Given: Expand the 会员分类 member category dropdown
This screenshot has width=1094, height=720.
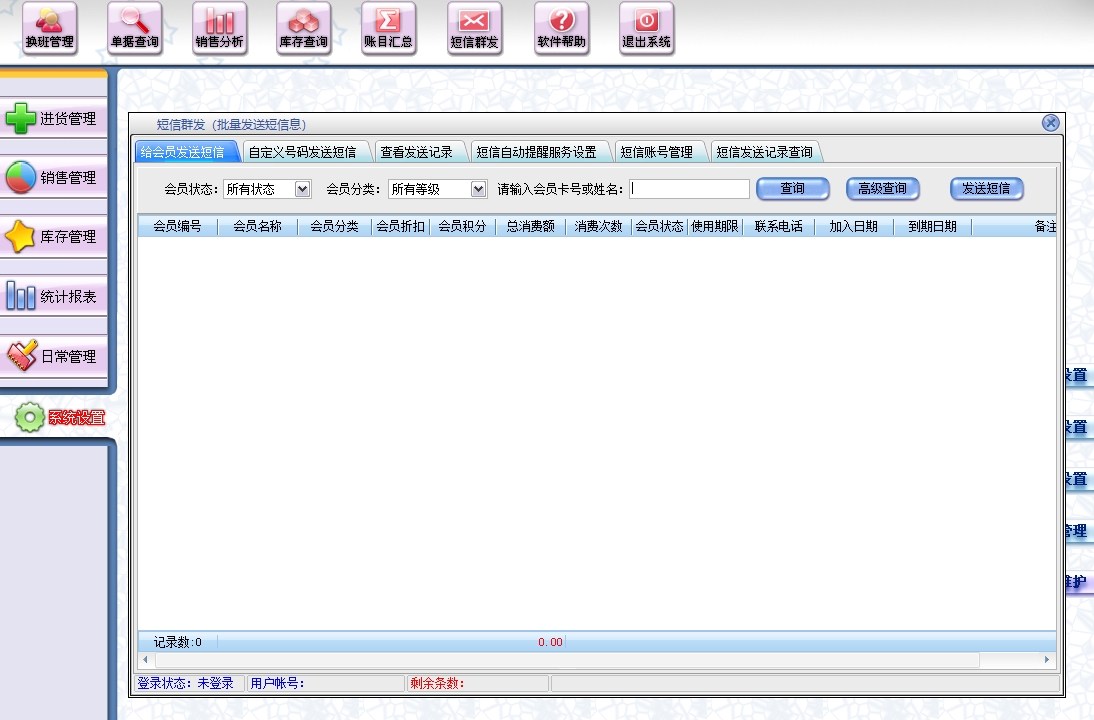Looking at the screenshot, I should pyautogui.click(x=478, y=189).
